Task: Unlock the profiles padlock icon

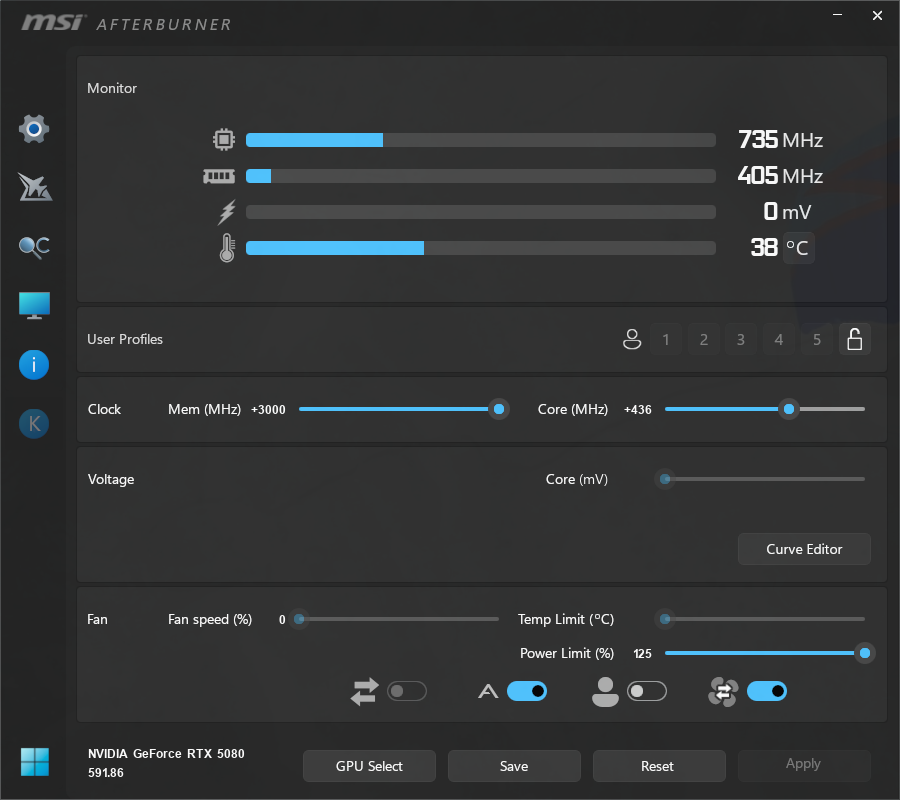Action: pos(855,339)
